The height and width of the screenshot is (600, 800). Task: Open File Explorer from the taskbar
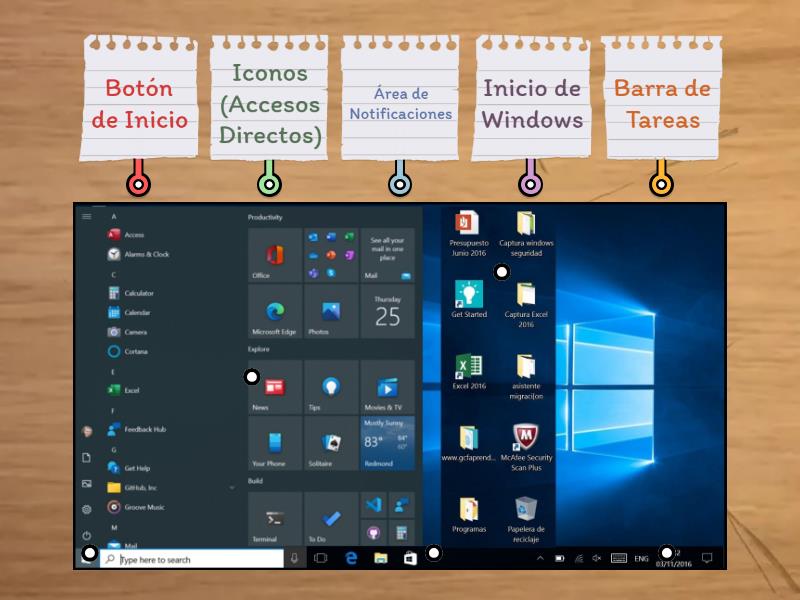381,558
